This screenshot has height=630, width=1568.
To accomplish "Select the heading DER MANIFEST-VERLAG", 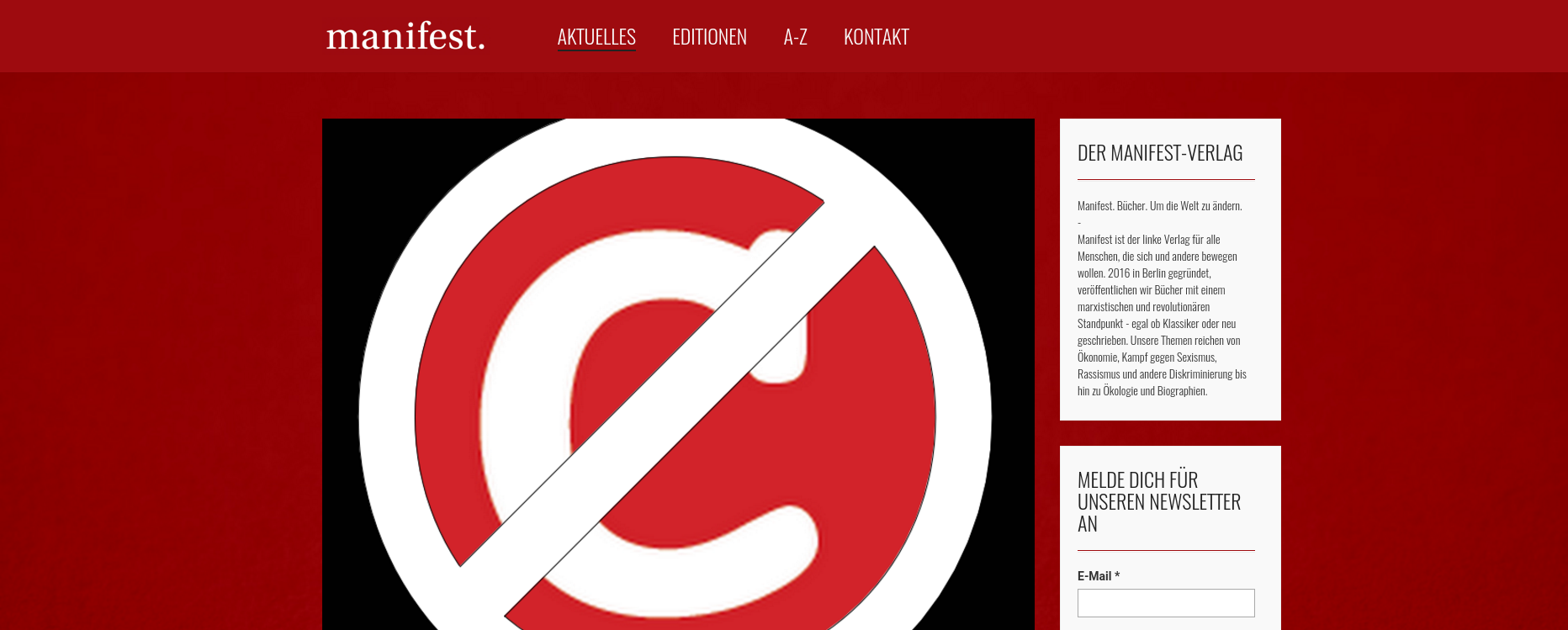I will coord(1160,153).
